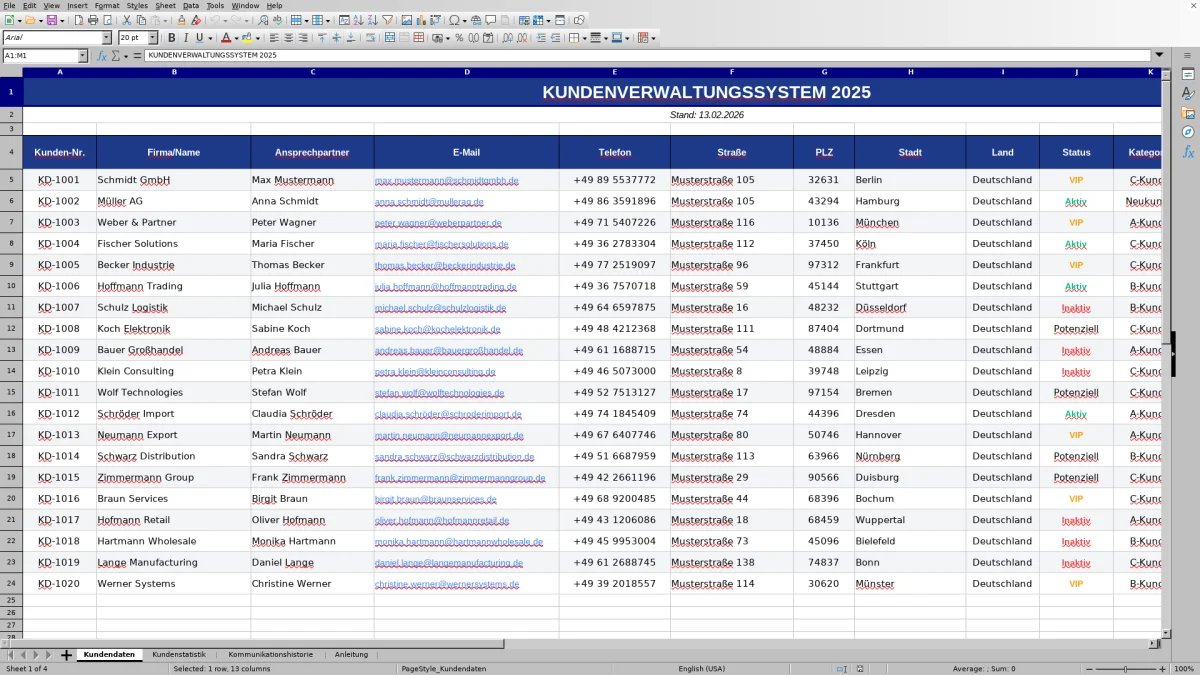Open the borders dropdown arrow
Viewport: 1200px width, 675px height.
coord(584,37)
